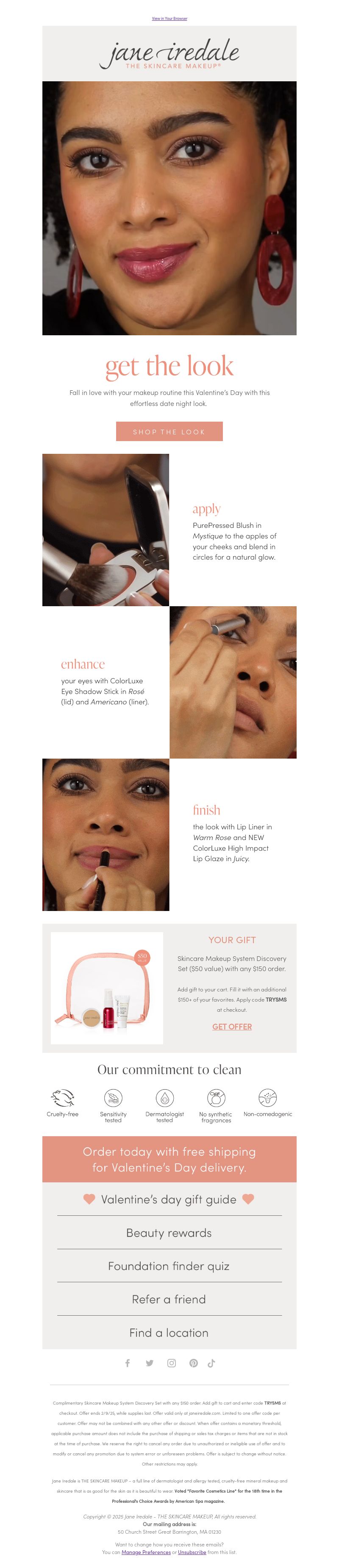The height and width of the screenshot is (1568, 339).
Task: Follow the Get Offer link
Action: point(232,1026)
